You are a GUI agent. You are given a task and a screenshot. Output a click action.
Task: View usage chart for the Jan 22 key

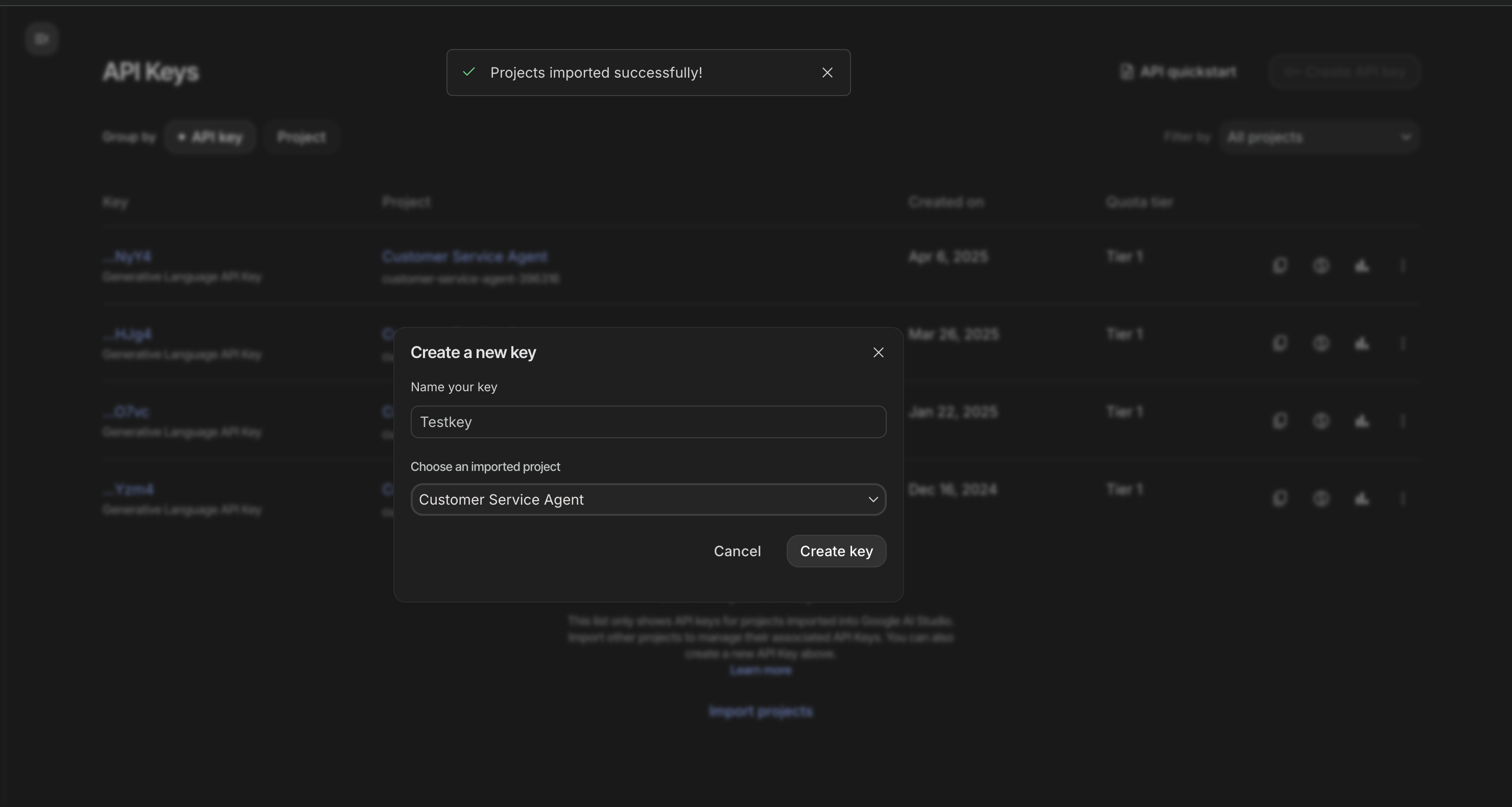tap(1362, 421)
